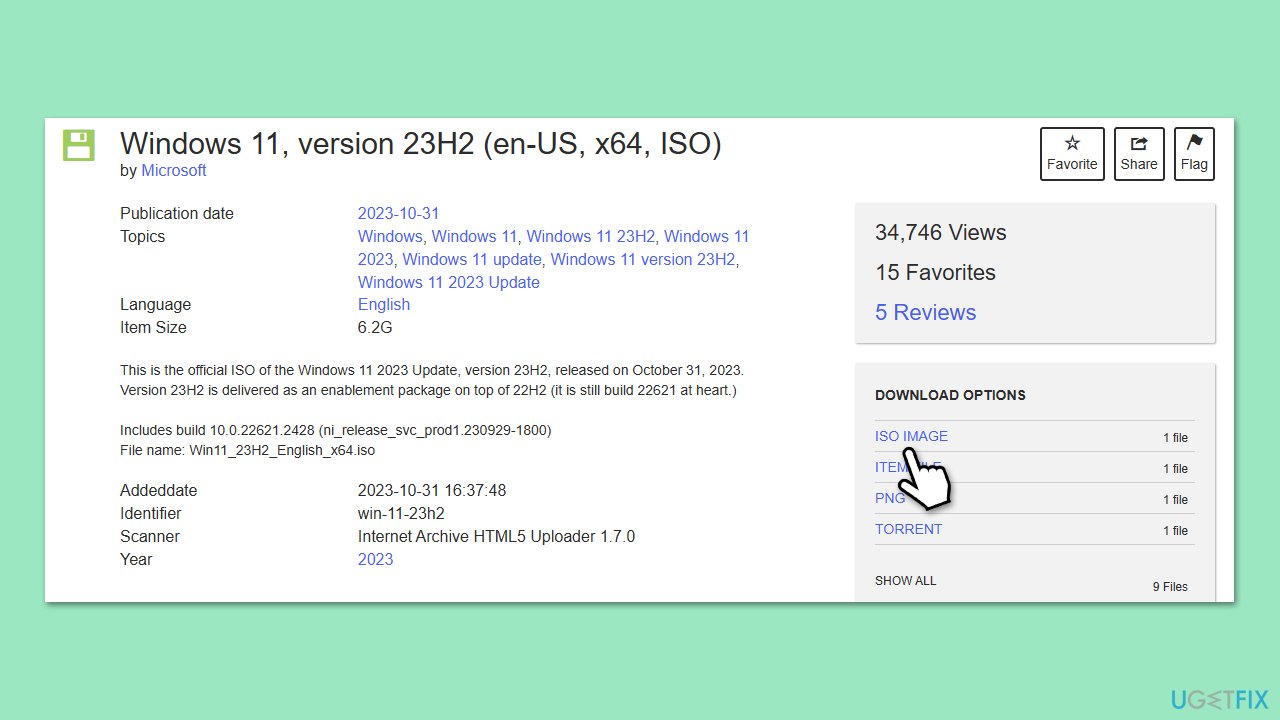The image size is (1280, 720).
Task: Open the 'Windows' topic link
Action: click(x=390, y=236)
